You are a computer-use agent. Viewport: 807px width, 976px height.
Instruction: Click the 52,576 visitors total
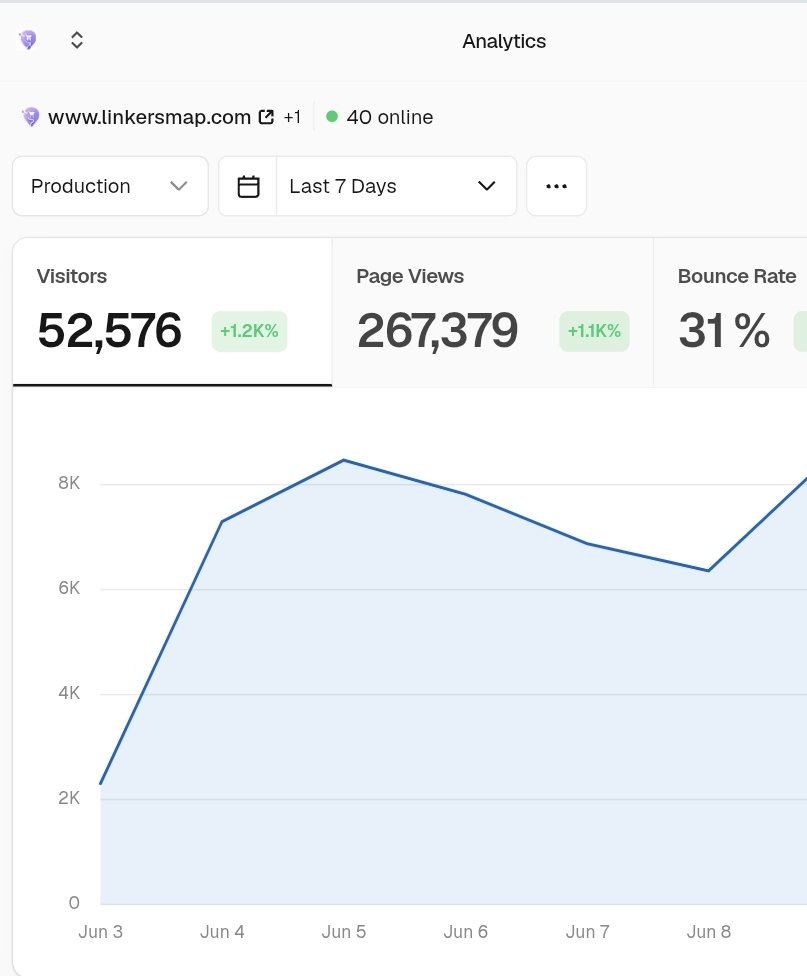click(x=110, y=331)
